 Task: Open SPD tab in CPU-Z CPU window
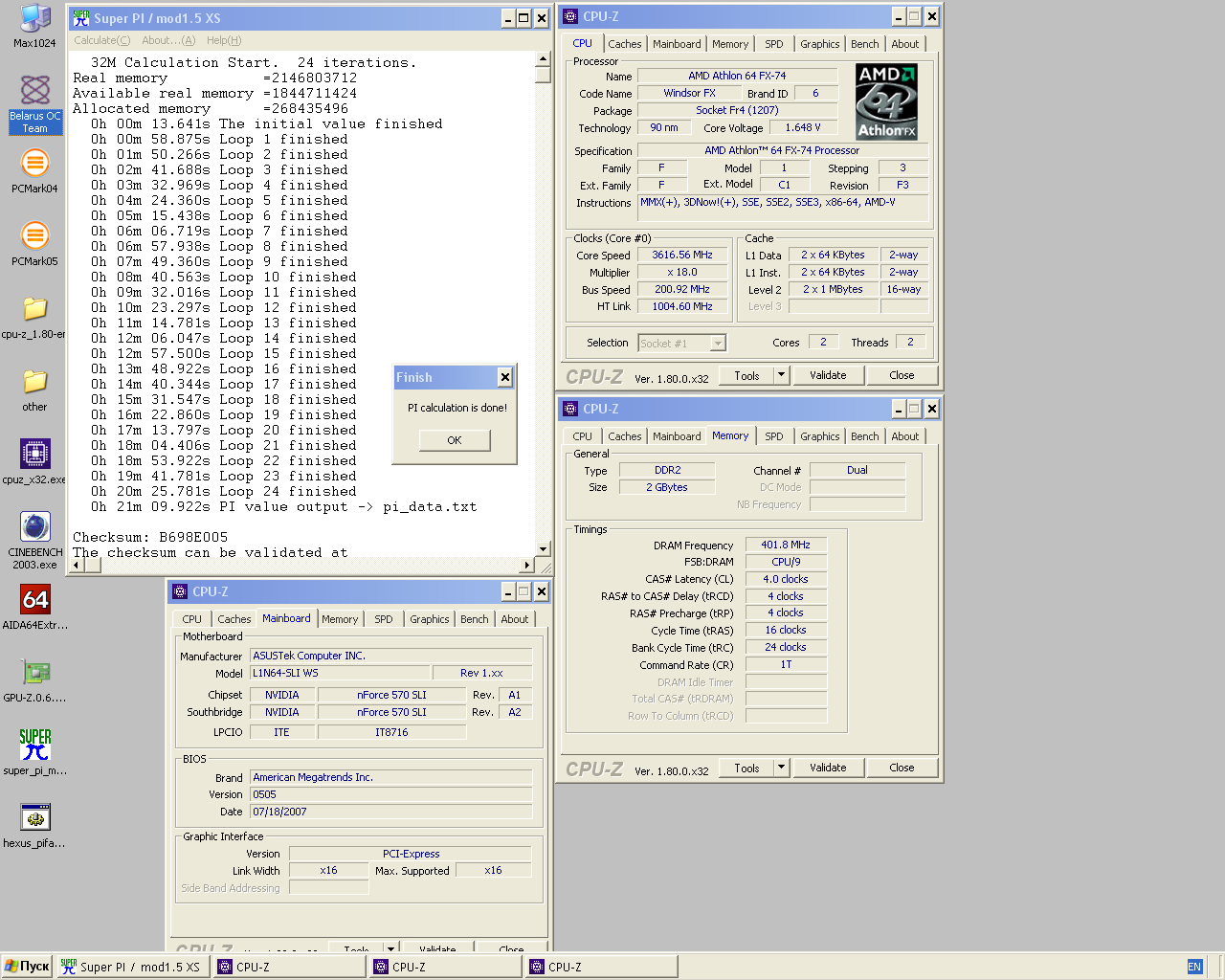pyautogui.click(x=774, y=44)
